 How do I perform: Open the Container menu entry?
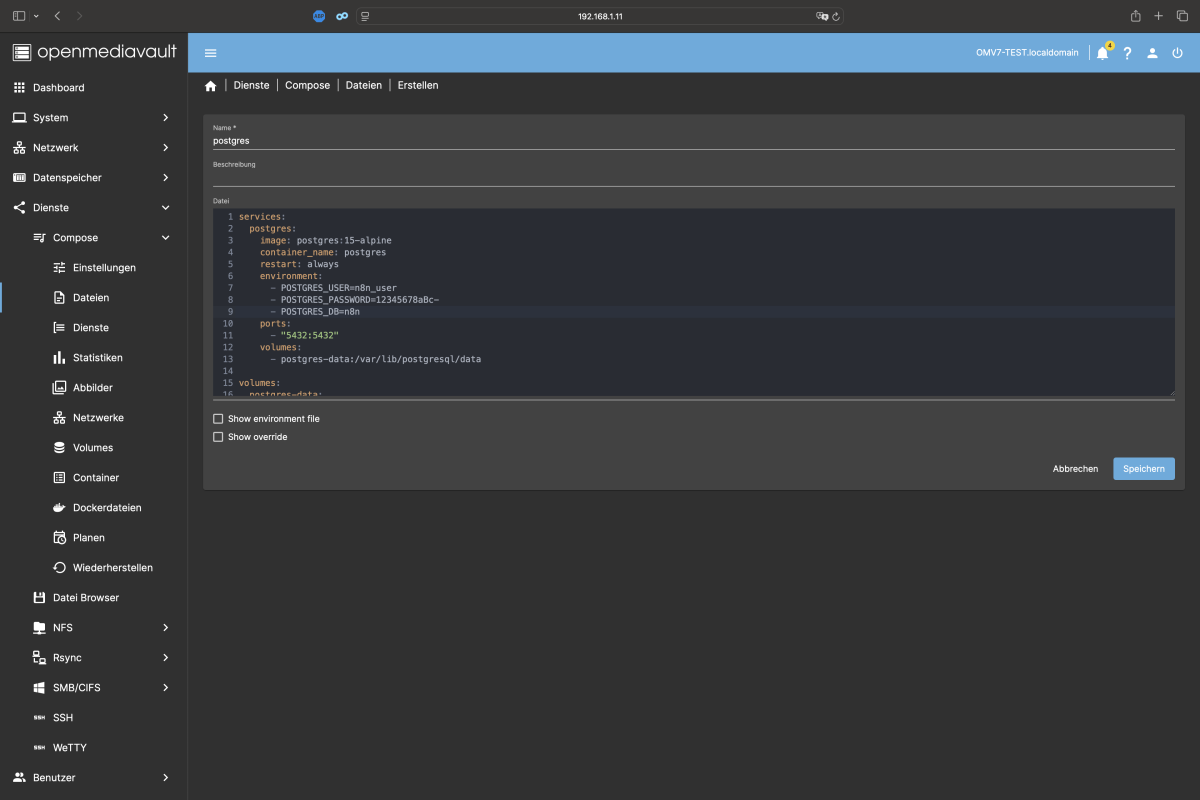coord(94,478)
